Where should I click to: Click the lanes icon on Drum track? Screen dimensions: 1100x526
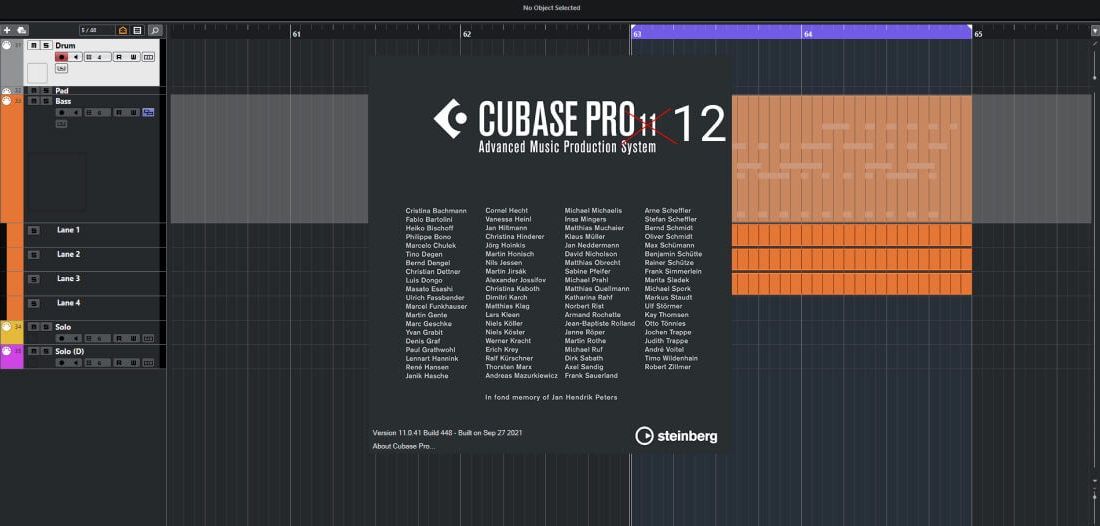(x=148, y=57)
